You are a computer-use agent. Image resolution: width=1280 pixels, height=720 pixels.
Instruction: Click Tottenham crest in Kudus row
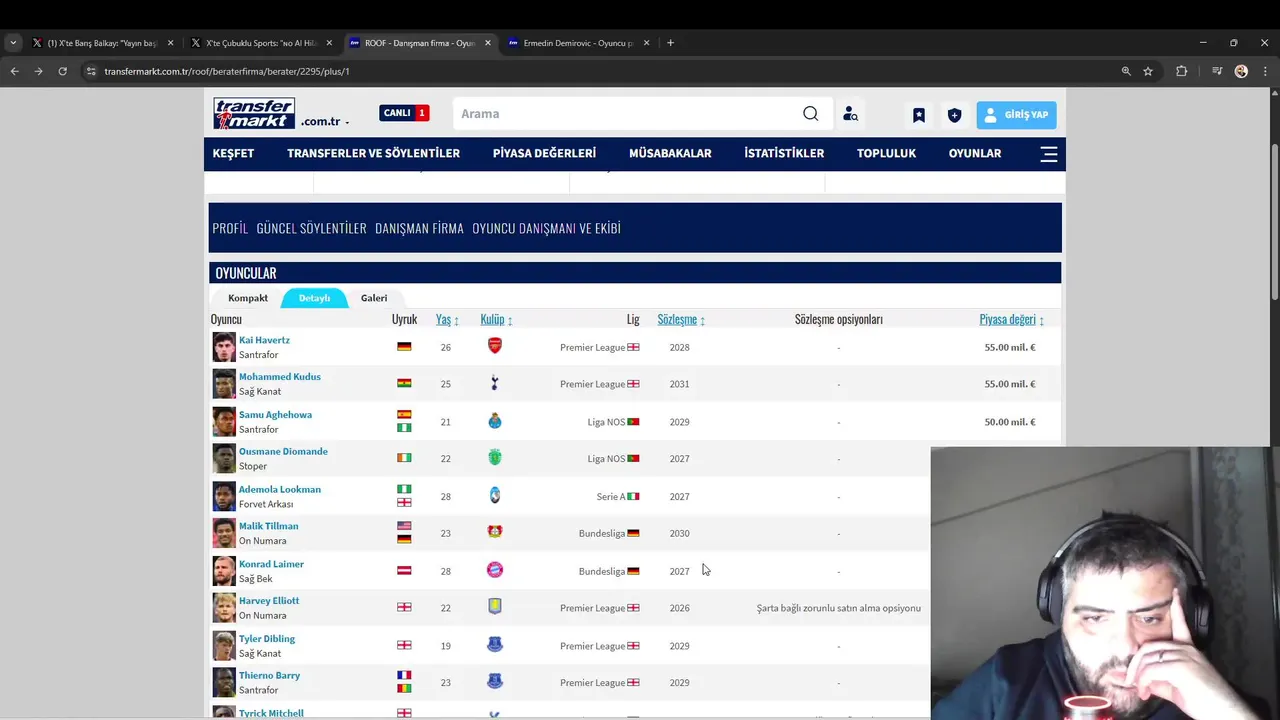(x=494, y=383)
